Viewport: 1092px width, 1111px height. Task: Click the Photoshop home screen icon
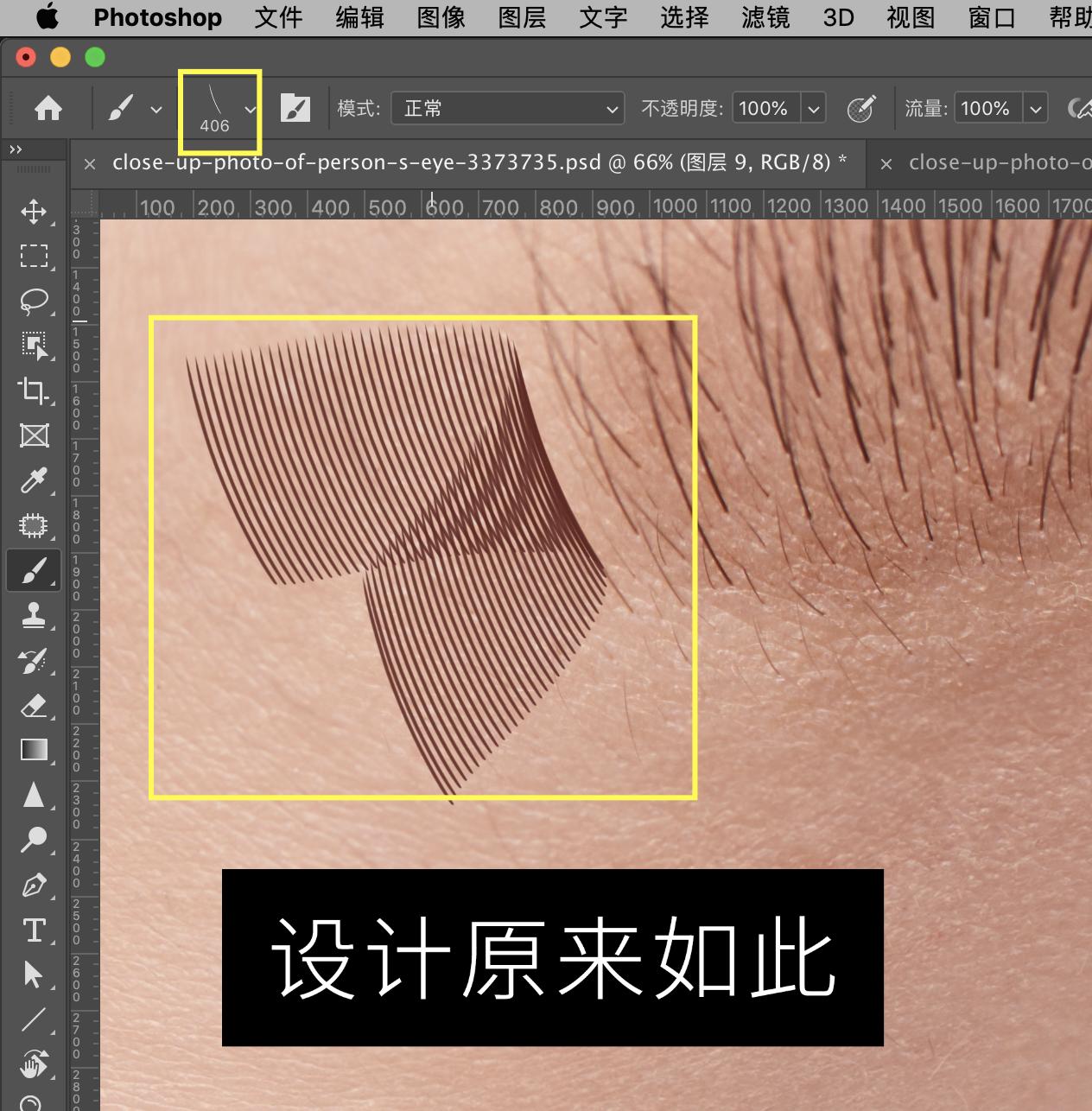coord(49,107)
